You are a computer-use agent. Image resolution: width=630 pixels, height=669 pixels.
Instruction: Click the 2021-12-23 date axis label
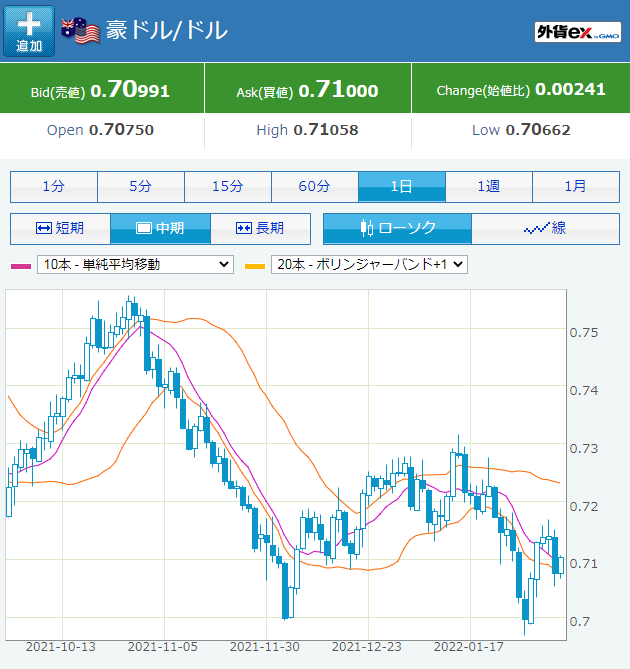coord(366,647)
